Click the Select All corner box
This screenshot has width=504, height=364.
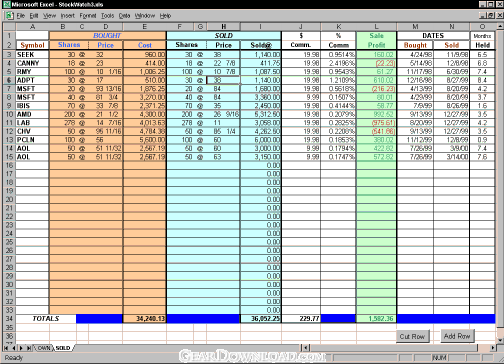coord(9,27)
